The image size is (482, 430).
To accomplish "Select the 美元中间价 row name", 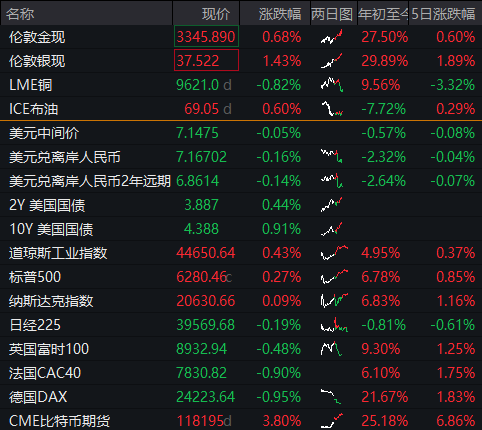I will click(44, 133).
